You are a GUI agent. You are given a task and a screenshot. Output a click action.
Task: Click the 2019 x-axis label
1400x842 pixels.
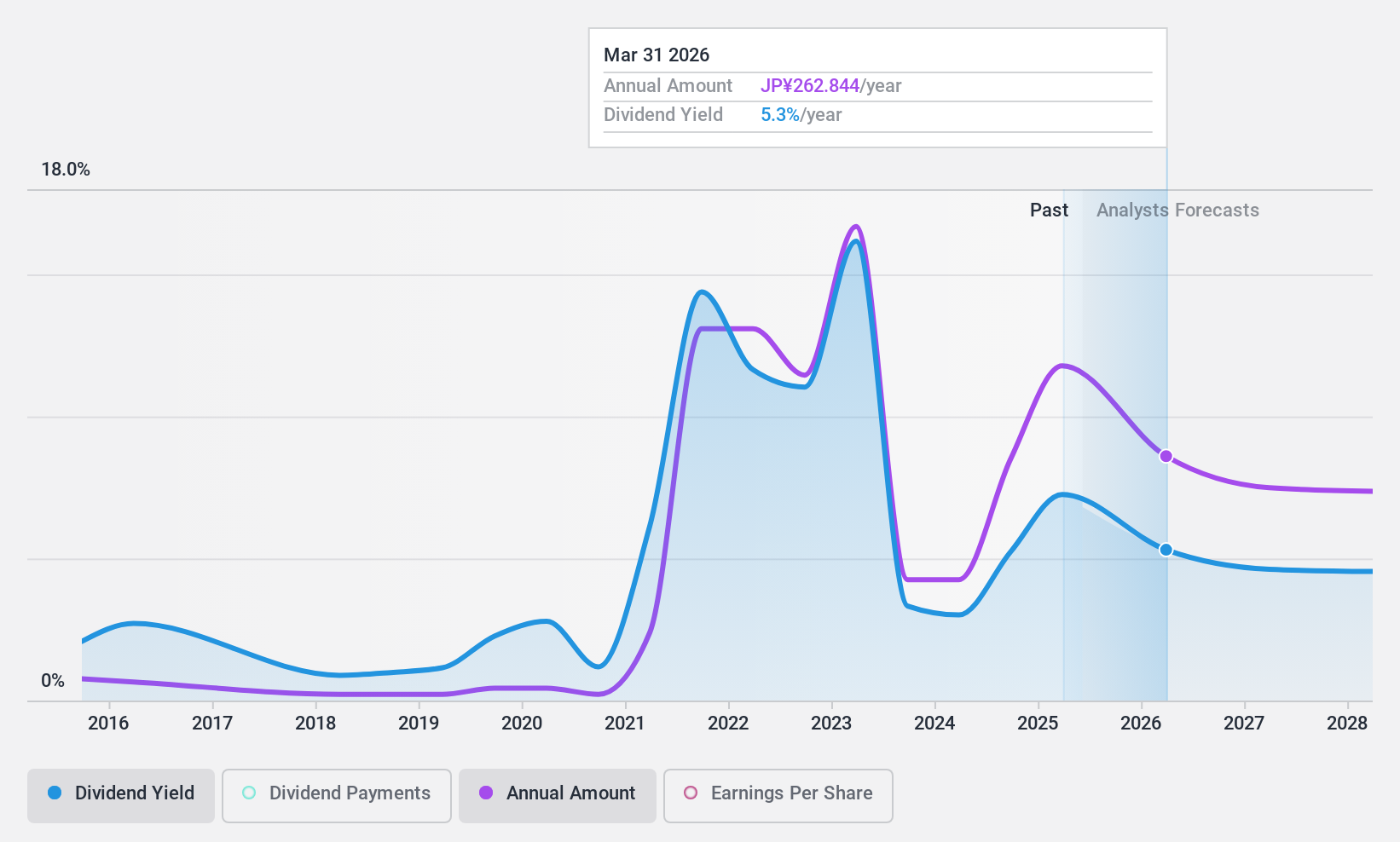tap(419, 724)
